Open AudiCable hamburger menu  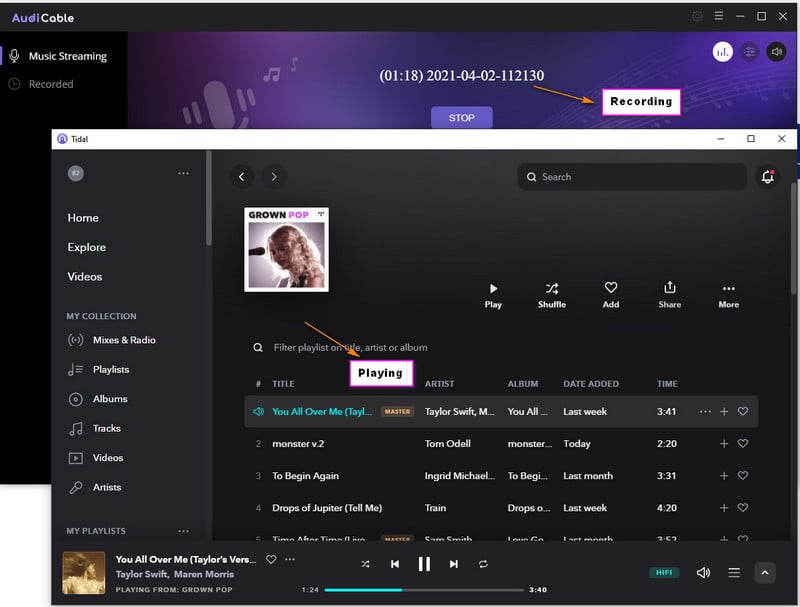point(718,16)
